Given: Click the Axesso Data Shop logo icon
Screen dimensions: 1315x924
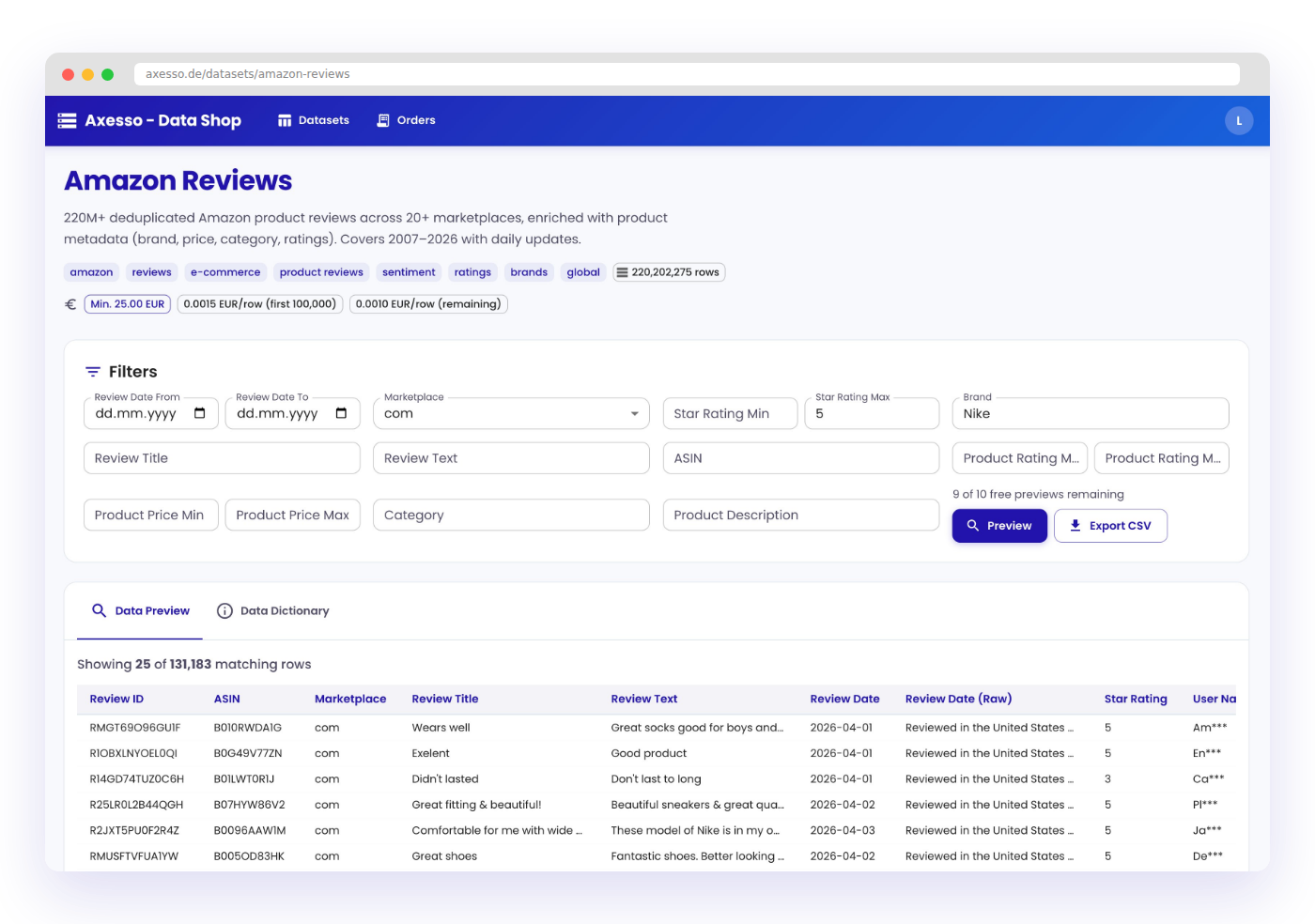Looking at the screenshot, I should pyautogui.click(x=67, y=120).
